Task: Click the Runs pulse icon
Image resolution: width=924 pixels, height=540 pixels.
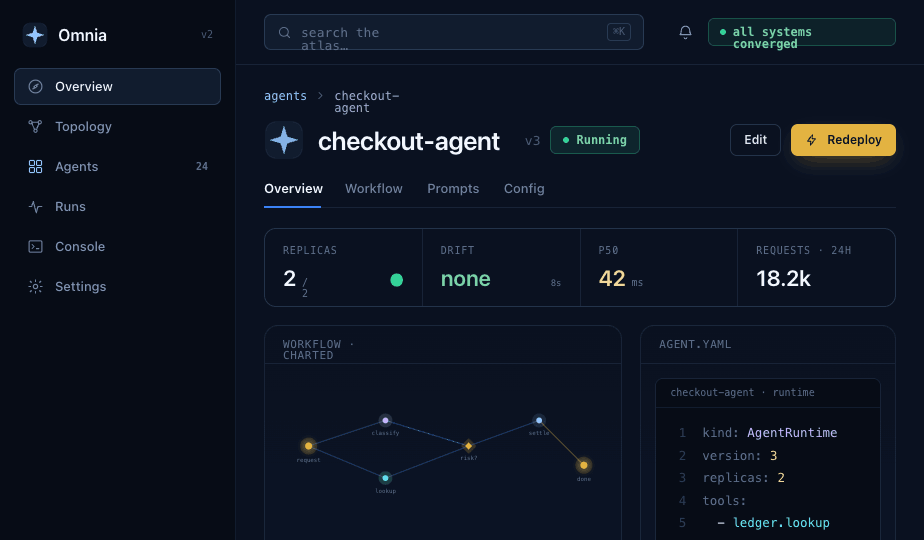Action: tap(35, 207)
